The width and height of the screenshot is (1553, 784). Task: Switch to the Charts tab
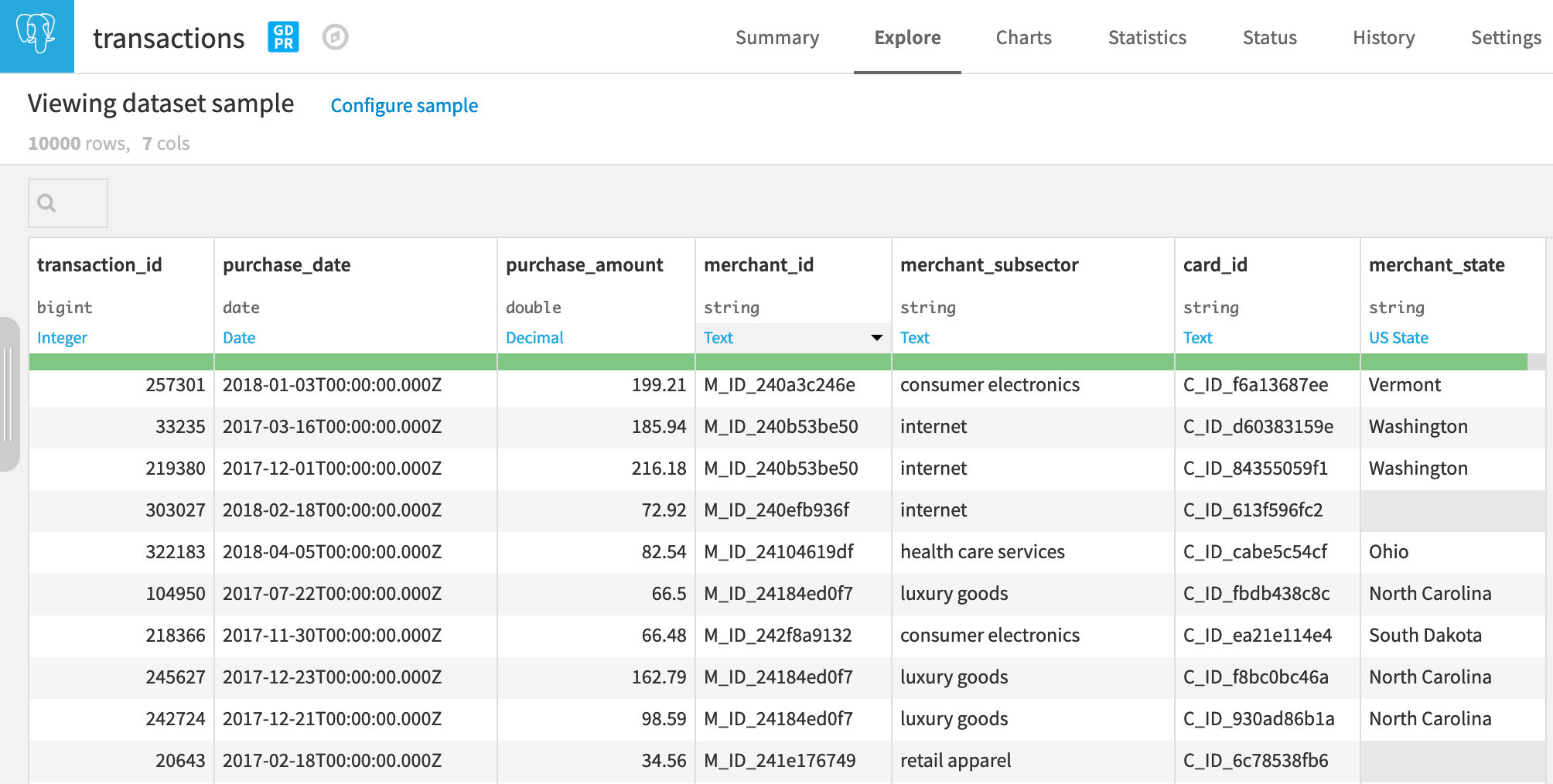click(1023, 37)
